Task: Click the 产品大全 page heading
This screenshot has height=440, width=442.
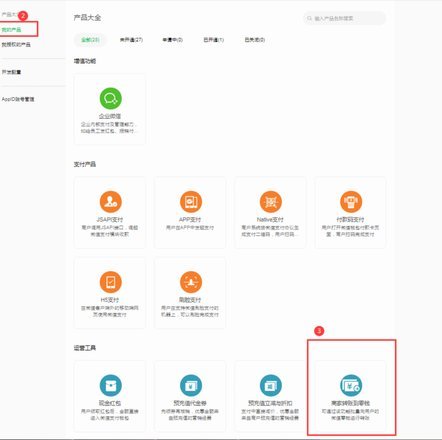Action: point(87,18)
